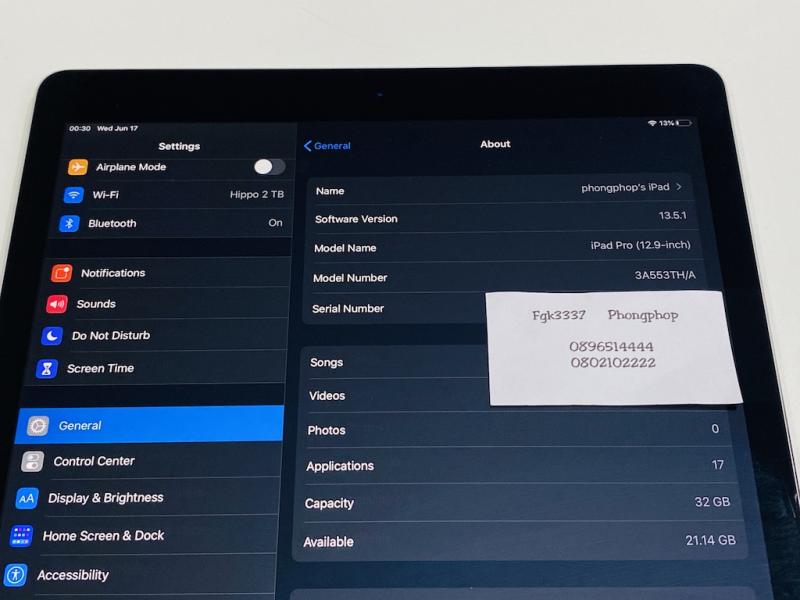The image size is (800, 600).
Task: Open Display & Brightness settings
Action: pos(144,498)
